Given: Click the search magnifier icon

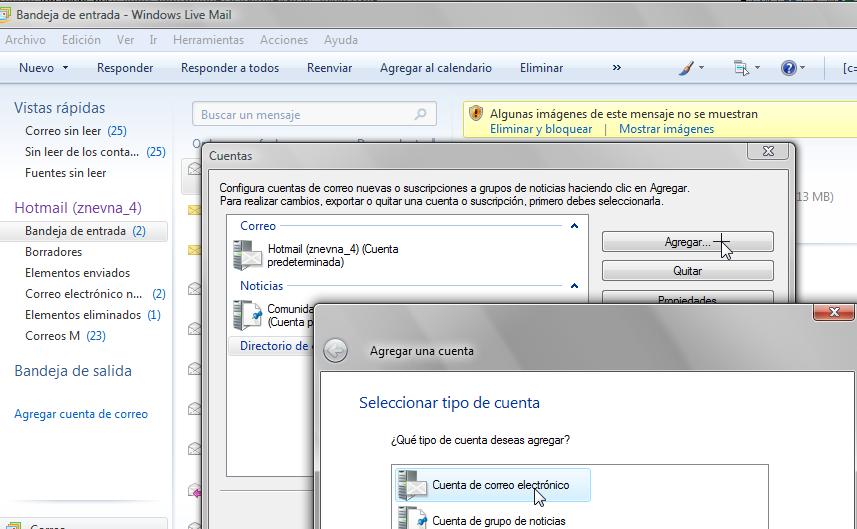Looking at the screenshot, I should pyautogui.click(x=420, y=114).
